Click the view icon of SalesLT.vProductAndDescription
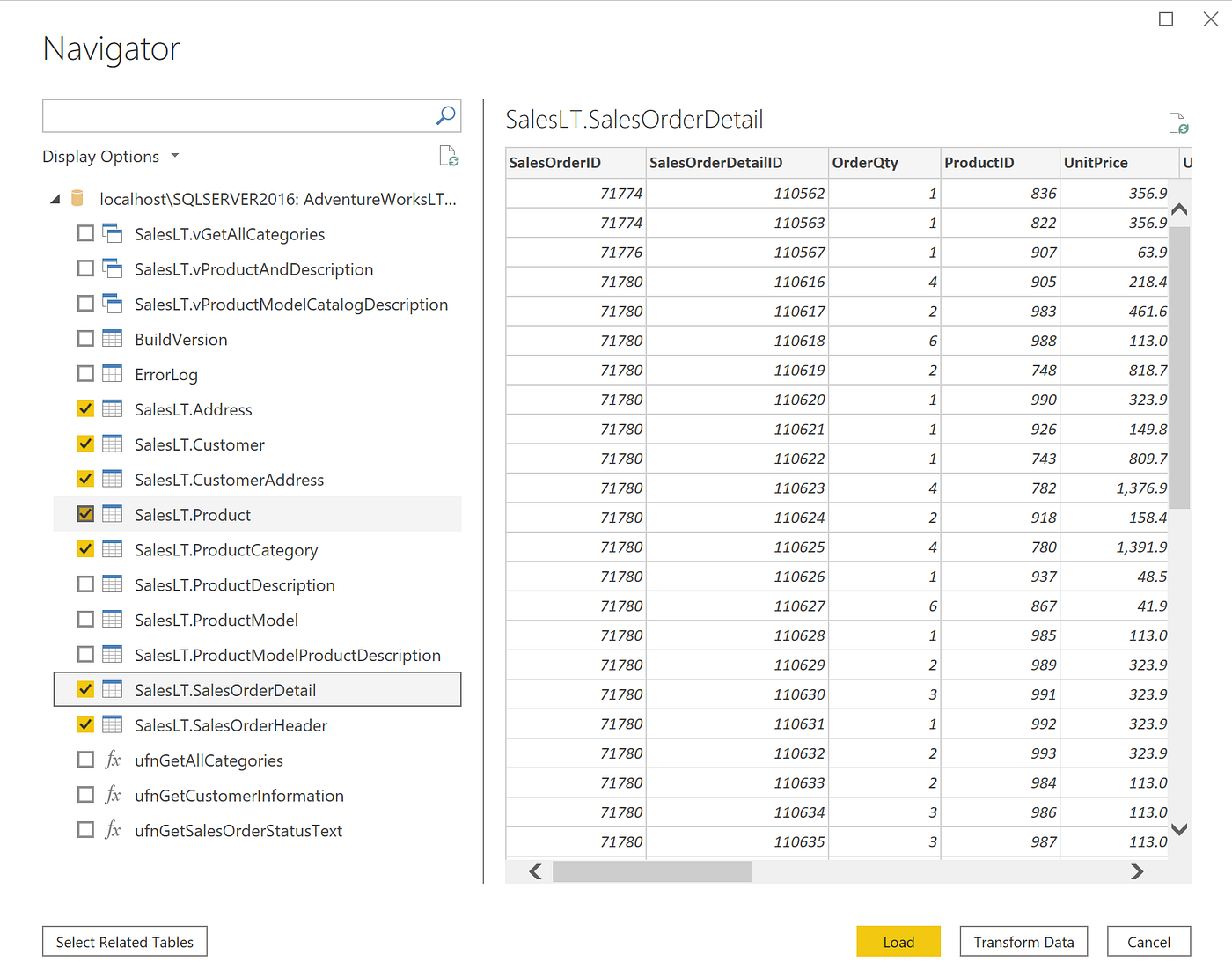The width and height of the screenshot is (1232, 977). [113, 268]
